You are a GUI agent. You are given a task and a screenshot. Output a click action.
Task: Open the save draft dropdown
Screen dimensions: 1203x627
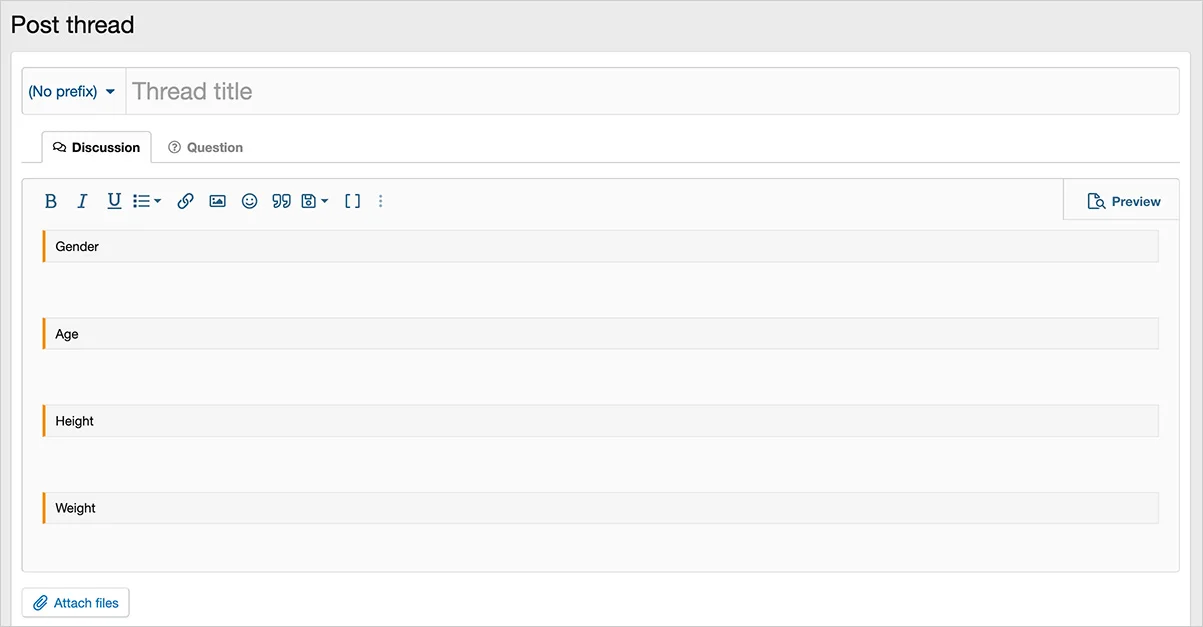(x=314, y=201)
